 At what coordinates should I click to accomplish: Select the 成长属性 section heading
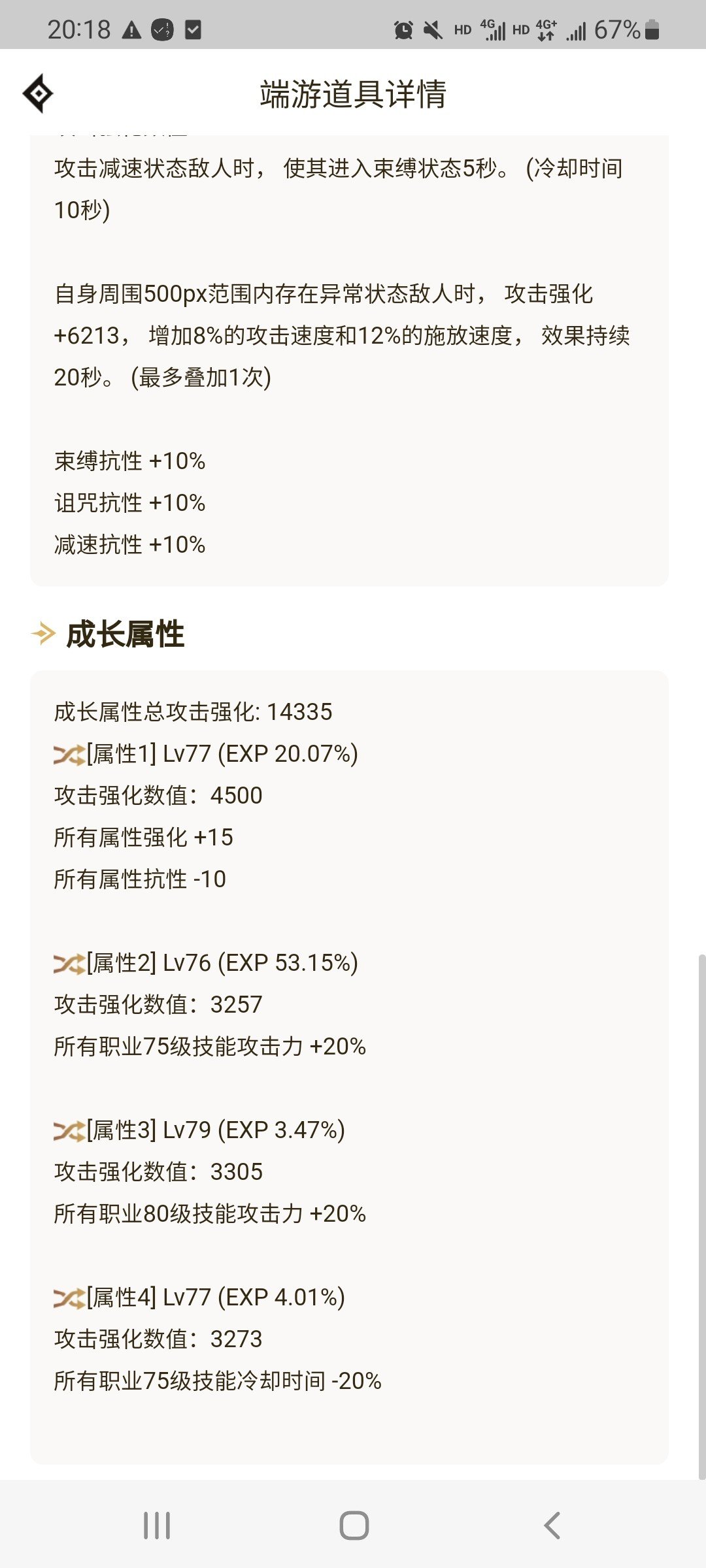126,634
